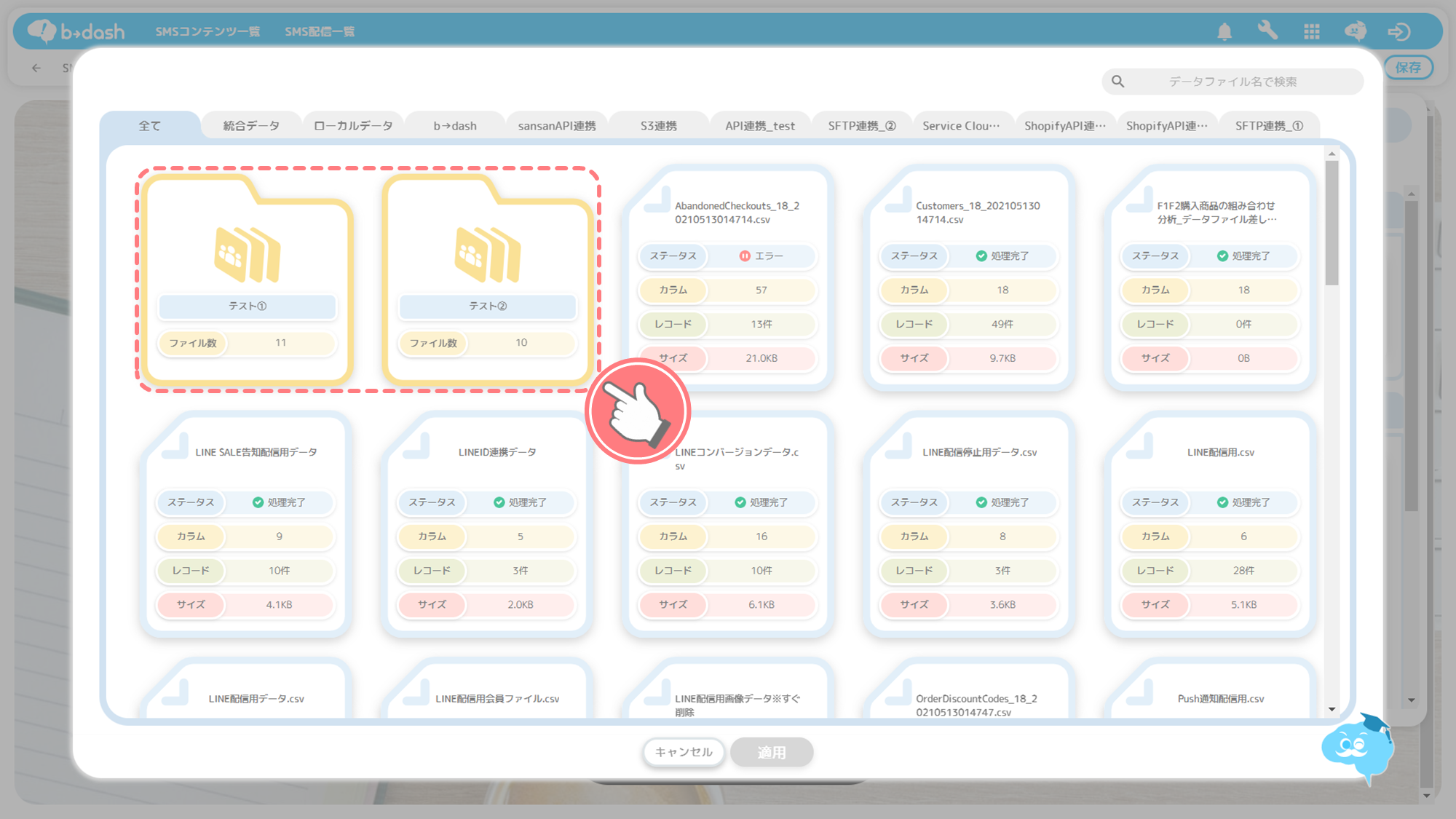Click the error status icon on AbandonedCheckouts
The height and width of the screenshot is (819, 1456).
[745, 256]
